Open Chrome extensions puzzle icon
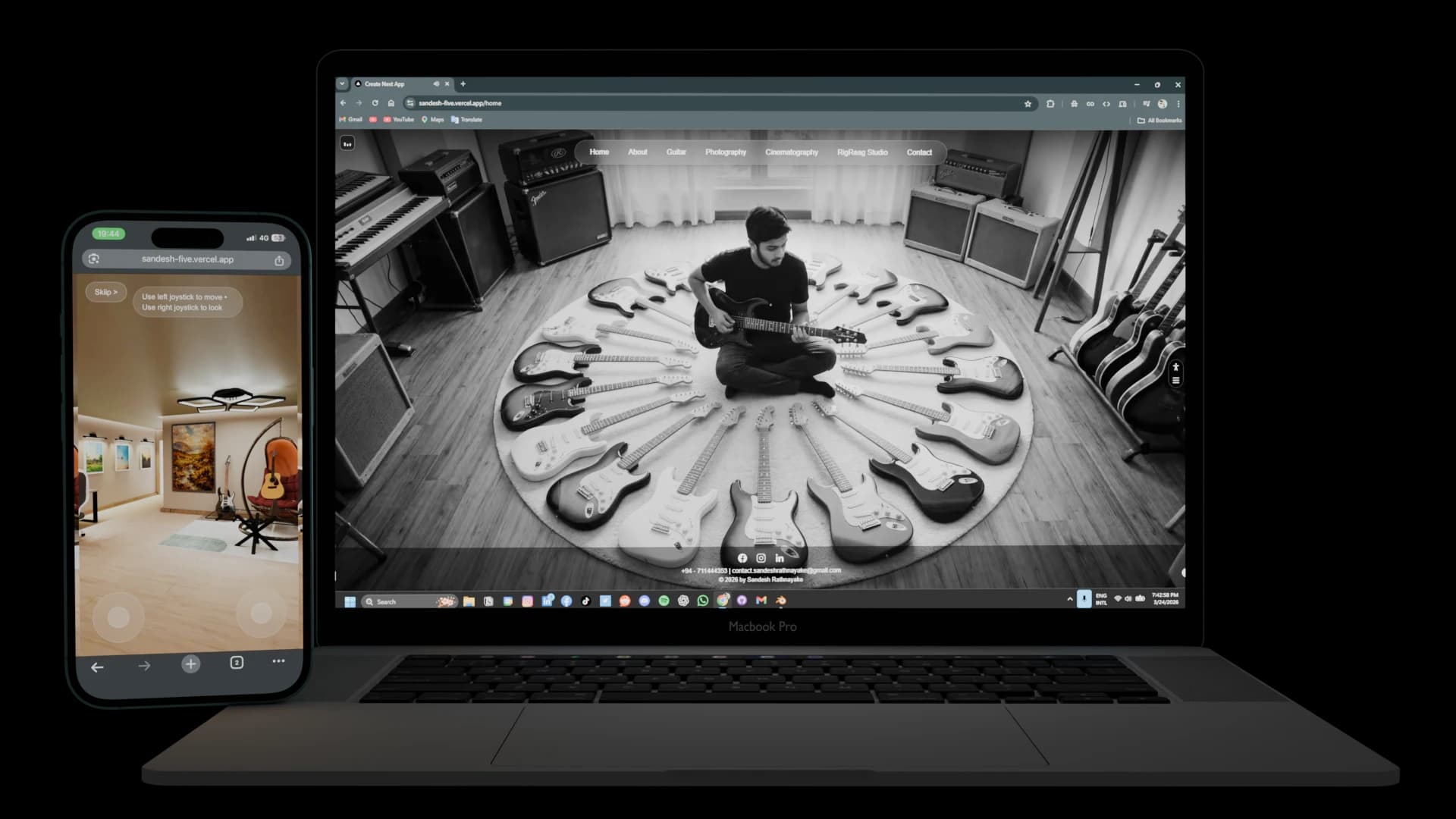The width and height of the screenshot is (1456, 819). [x=1050, y=104]
